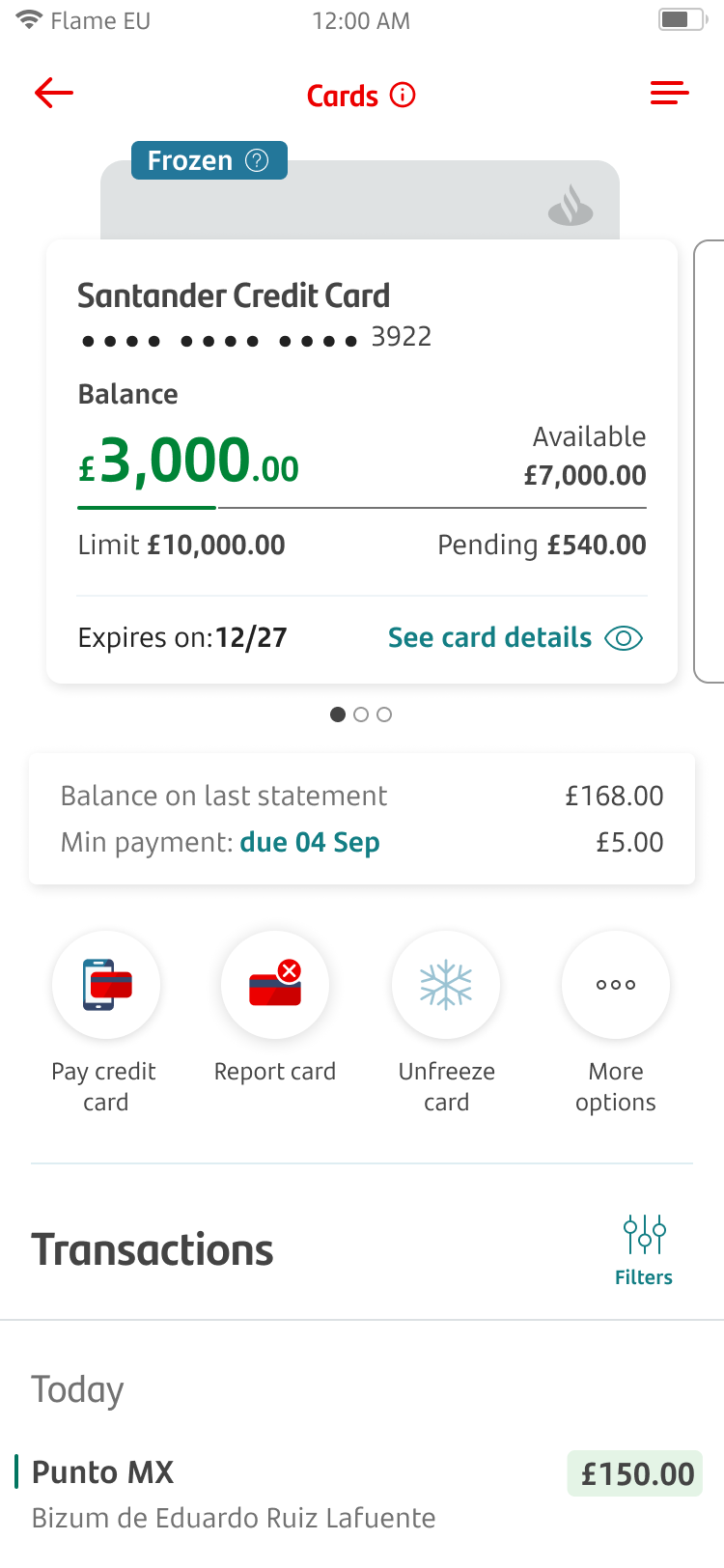Viewport: 724px width, 1568px height.
Task: Select the third card page dot
Action: coord(384,714)
